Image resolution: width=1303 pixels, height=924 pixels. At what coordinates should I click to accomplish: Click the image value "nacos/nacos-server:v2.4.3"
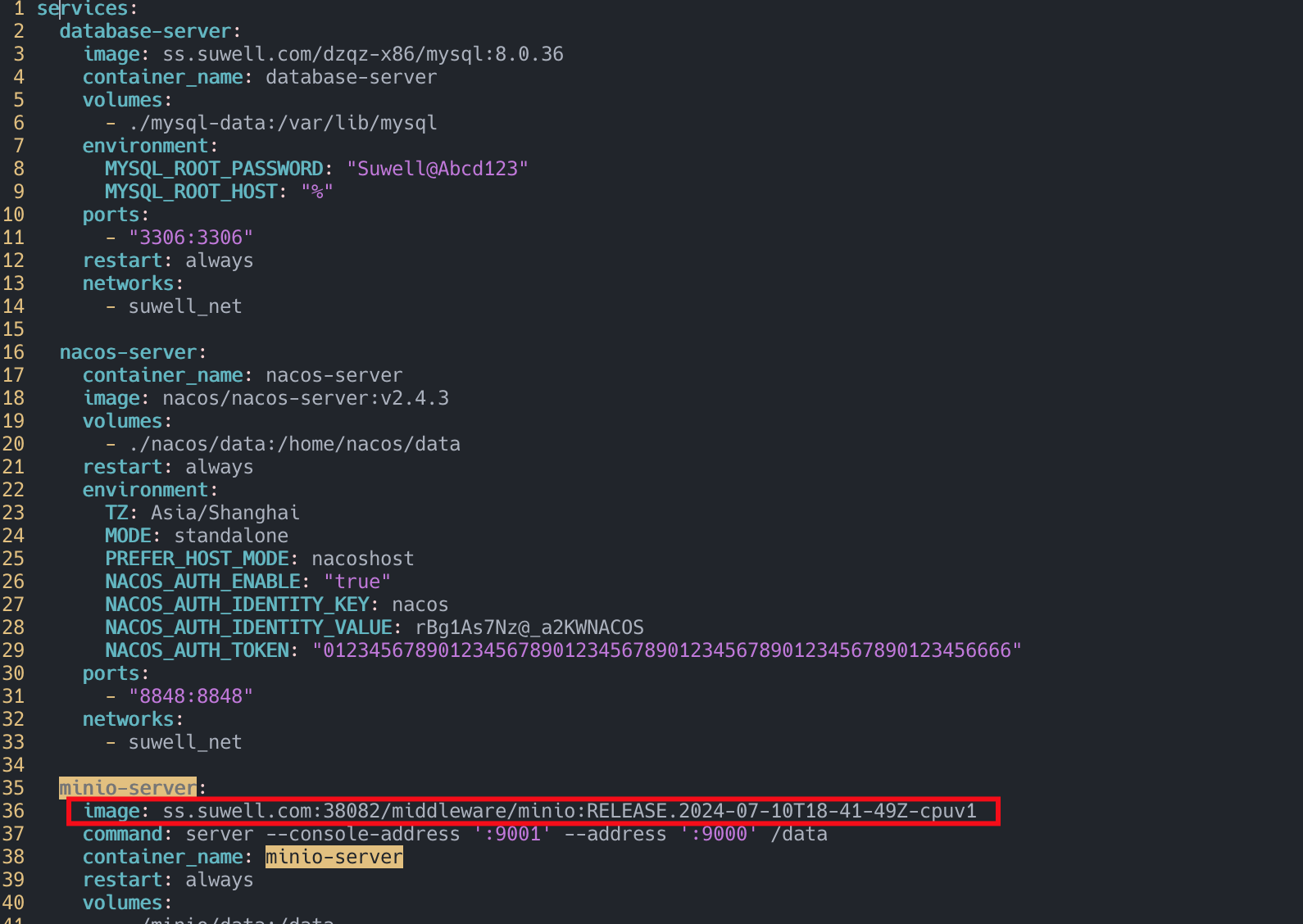pos(306,398)
